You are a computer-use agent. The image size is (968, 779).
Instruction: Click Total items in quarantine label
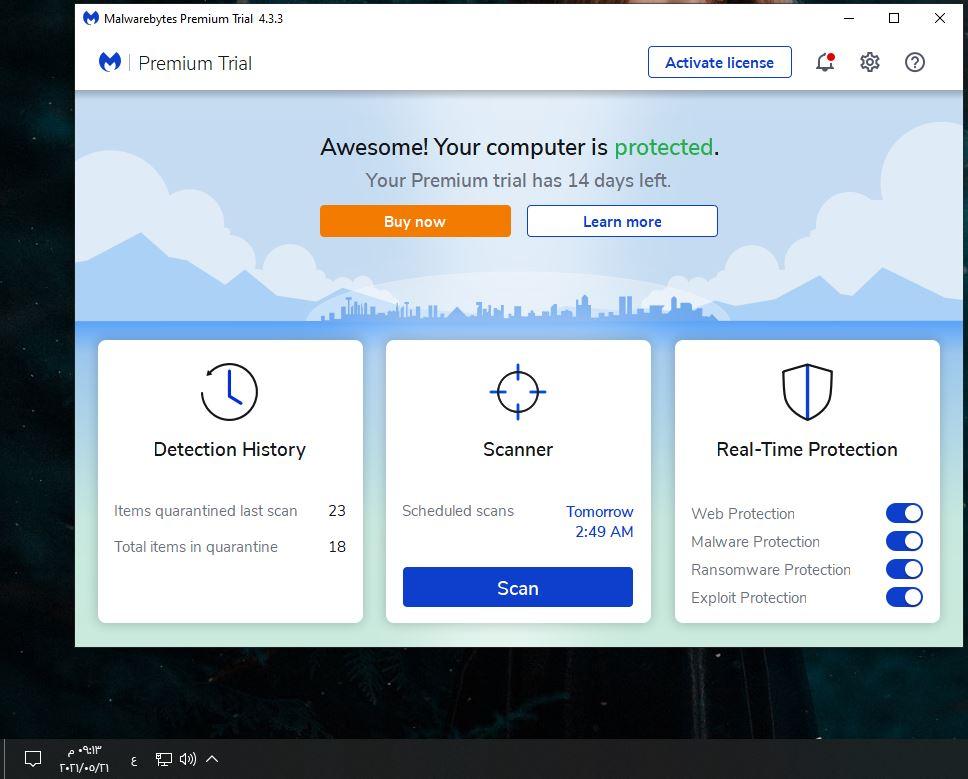coord(196,547)
